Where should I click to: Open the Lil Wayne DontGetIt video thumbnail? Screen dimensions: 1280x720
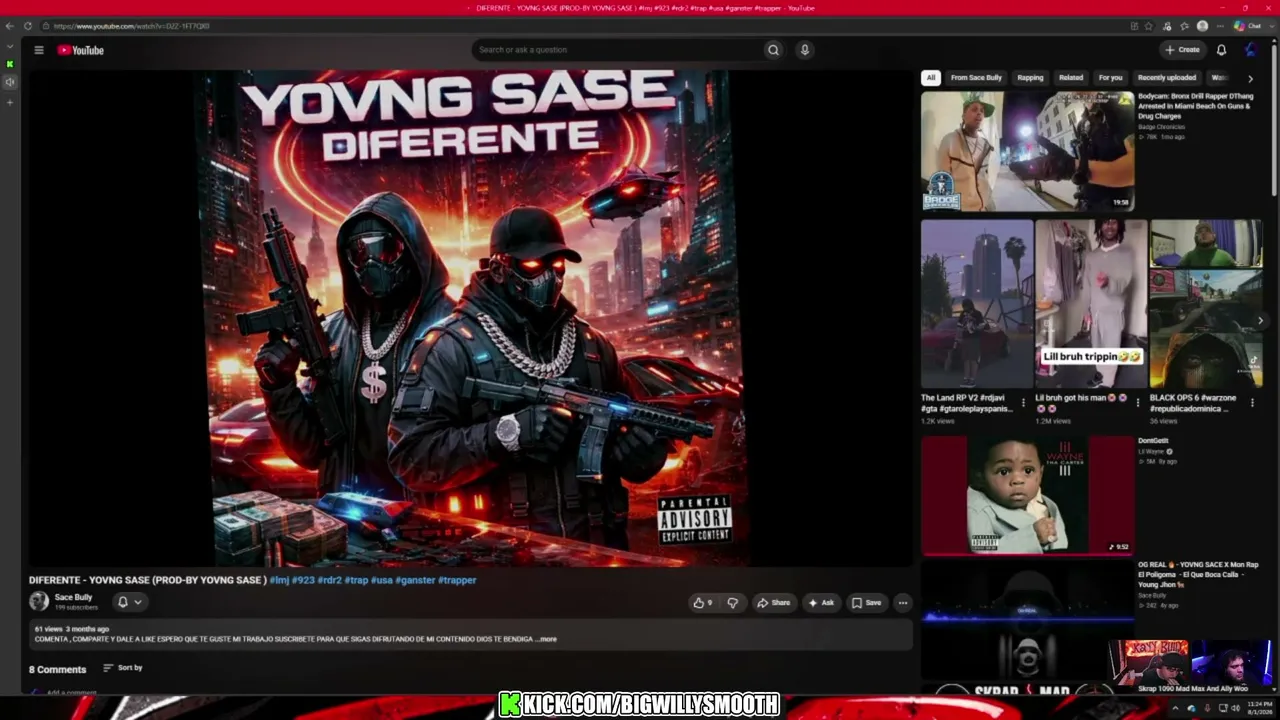tap(1027, 495)
